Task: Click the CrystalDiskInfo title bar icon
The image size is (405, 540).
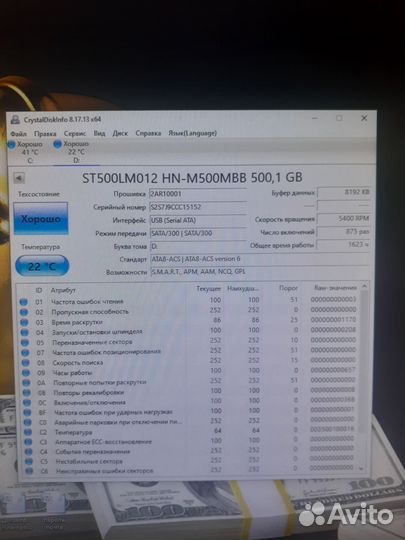Action: (x=15, y=120)
